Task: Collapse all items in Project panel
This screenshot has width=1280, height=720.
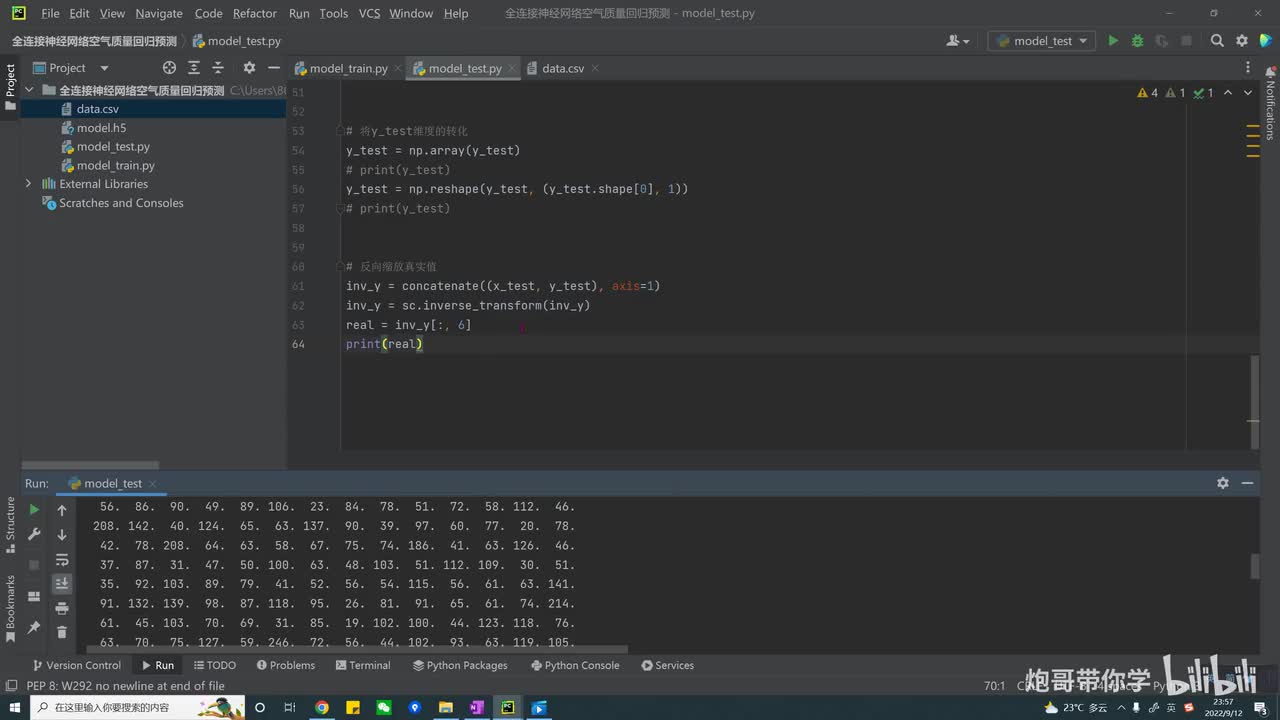Action: pyautogui.click(x=217, y=68)
